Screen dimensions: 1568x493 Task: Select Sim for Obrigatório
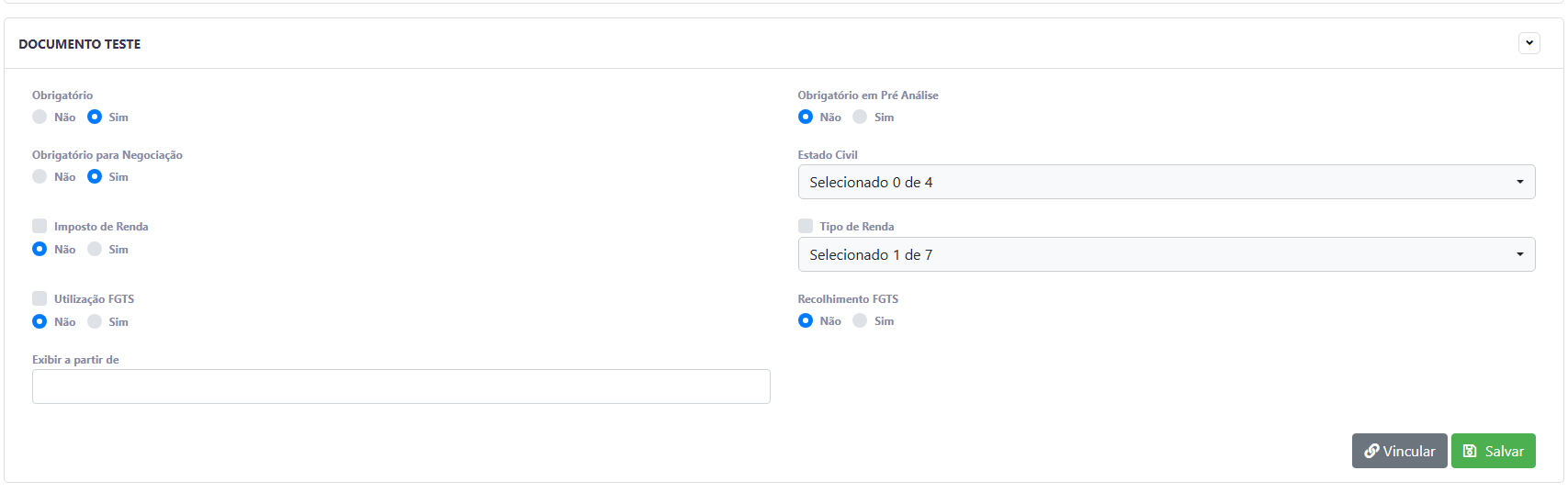coord(95,117)
